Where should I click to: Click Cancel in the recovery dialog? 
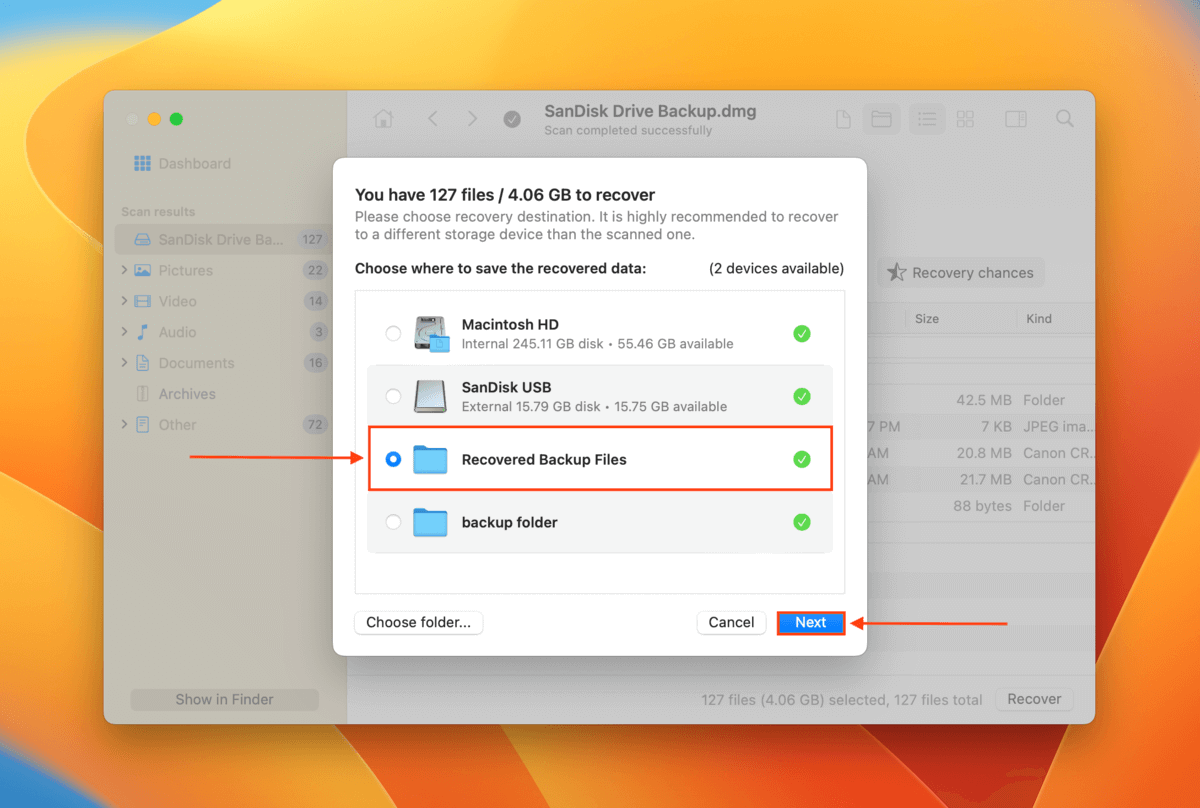(731, 622)
